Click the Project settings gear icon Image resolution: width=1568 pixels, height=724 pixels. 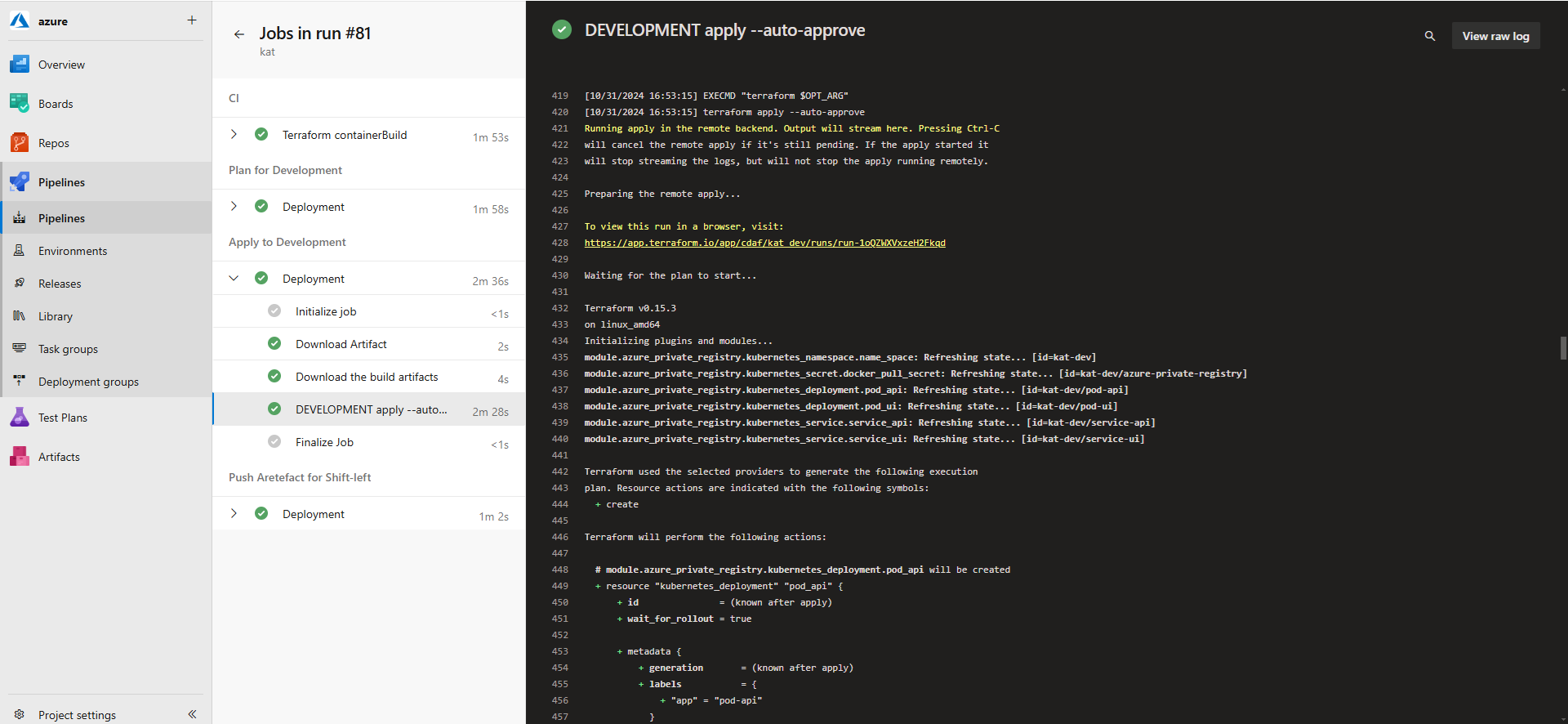(20, 714)
